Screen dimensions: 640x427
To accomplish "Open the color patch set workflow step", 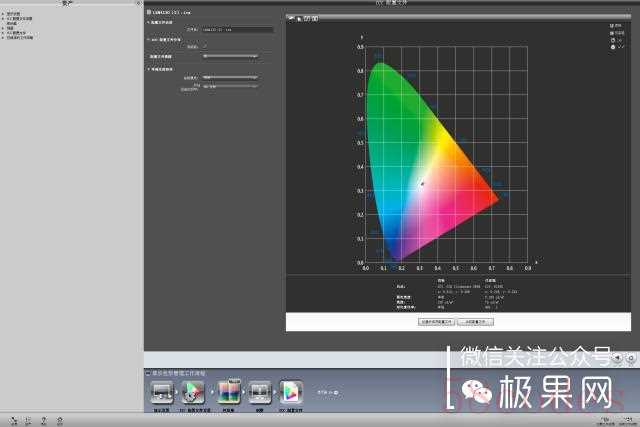I will 229,390.
